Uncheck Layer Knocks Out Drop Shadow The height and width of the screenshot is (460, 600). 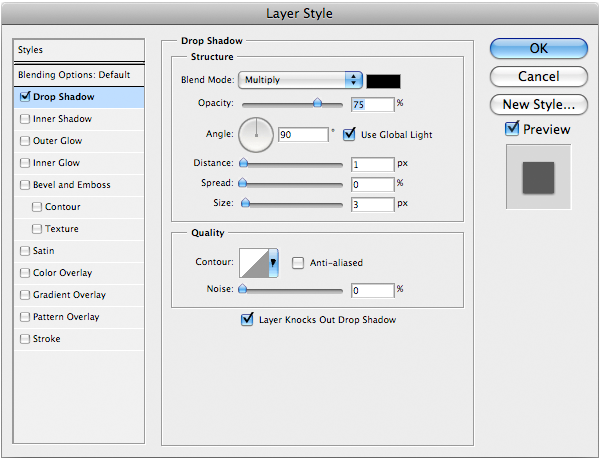pyautogui.click(x=247, y=320)
